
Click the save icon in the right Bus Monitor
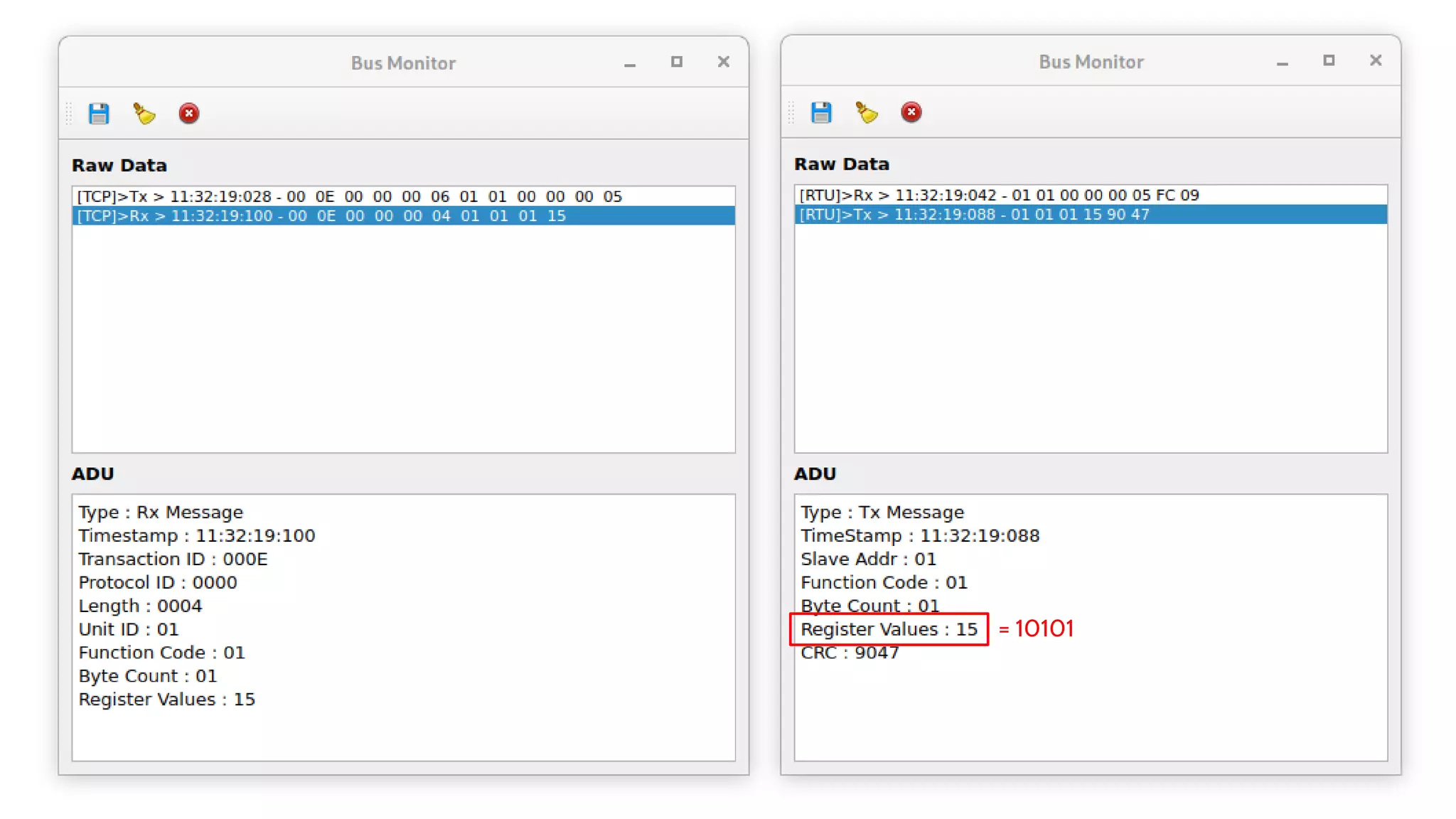click(x=821, y=112)
